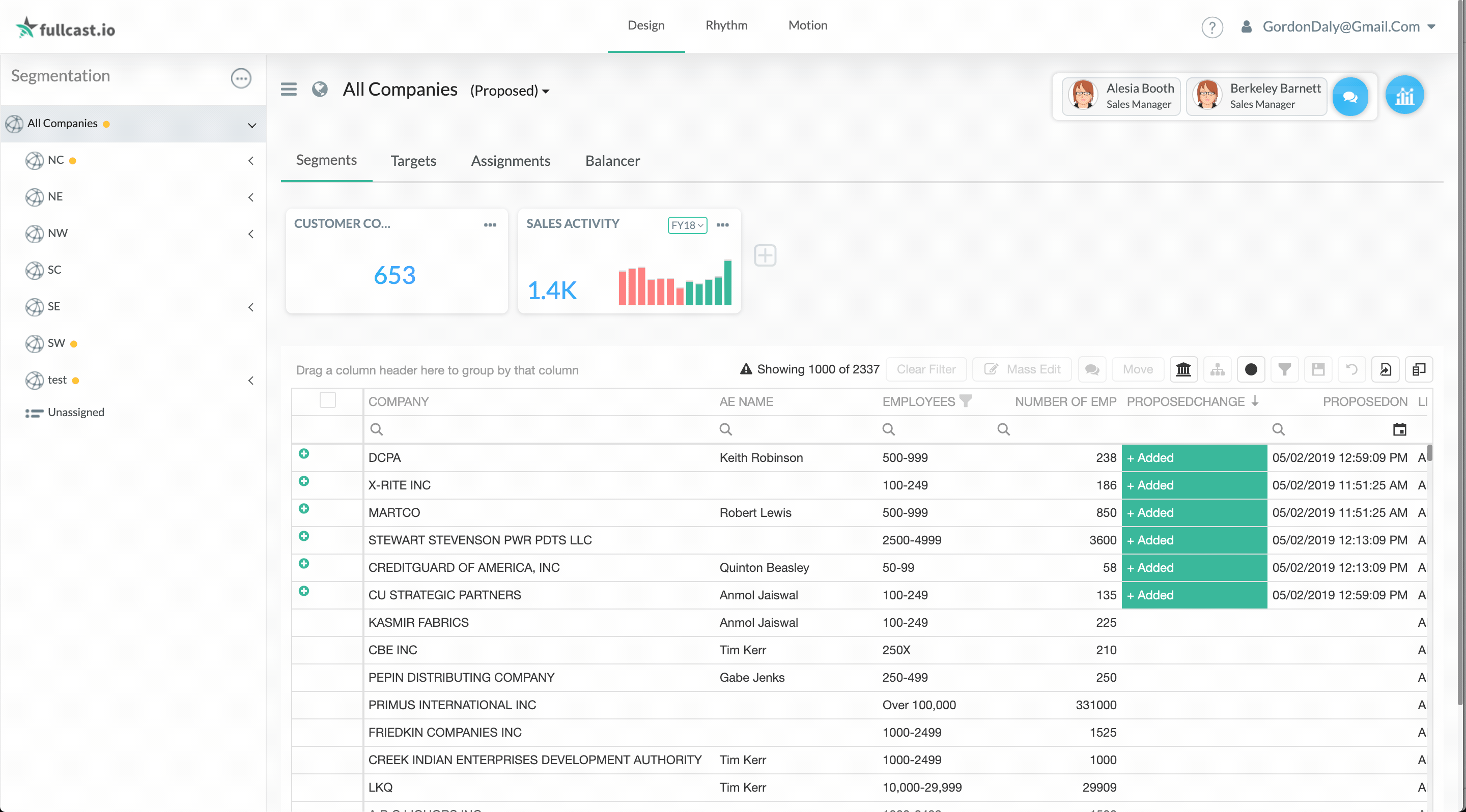Click the Clear Filter button
The image size is (1466, 812).
tap(926, 369)
